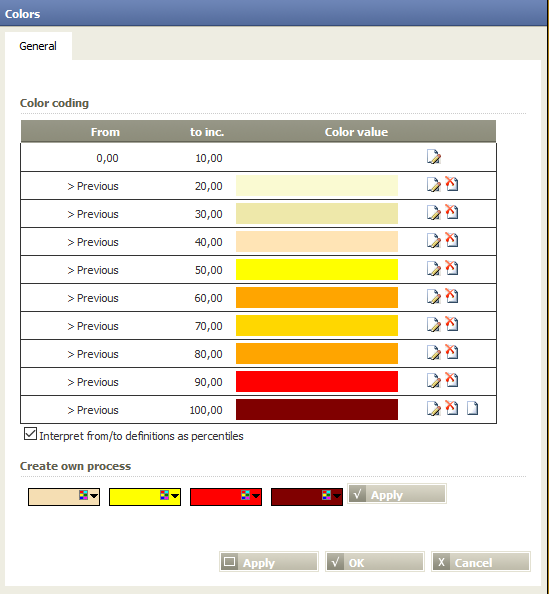Delete the 40,00 color row
This screenshot has width=549, height=594.
pyautogui.click(x=451, y=240)
